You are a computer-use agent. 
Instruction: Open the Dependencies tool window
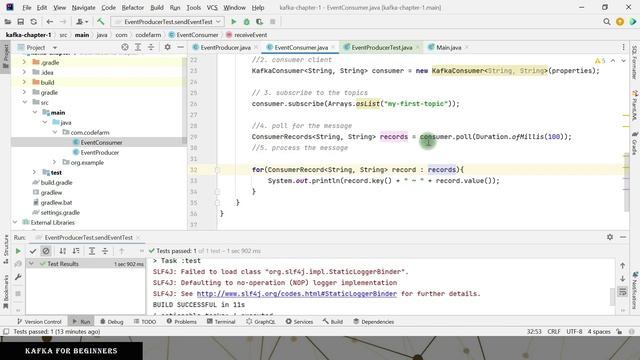[373, 322]
